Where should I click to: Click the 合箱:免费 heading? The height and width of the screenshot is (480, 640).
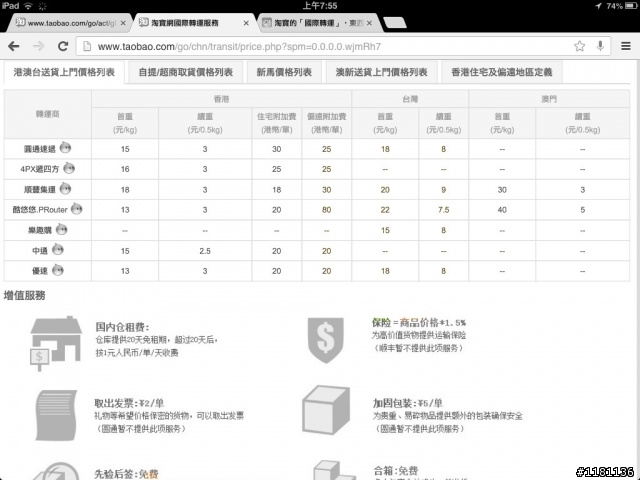[x=396, y=471]
